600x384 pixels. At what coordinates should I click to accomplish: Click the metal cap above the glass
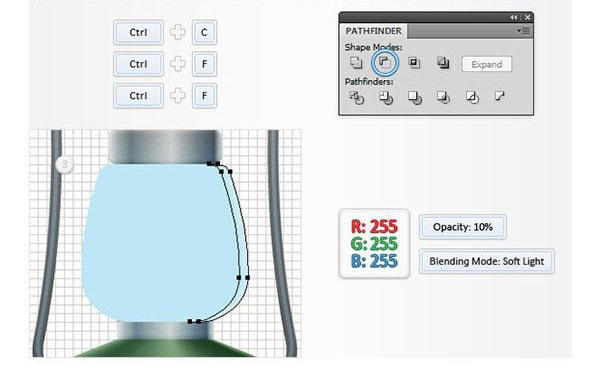tap(165, 147)
